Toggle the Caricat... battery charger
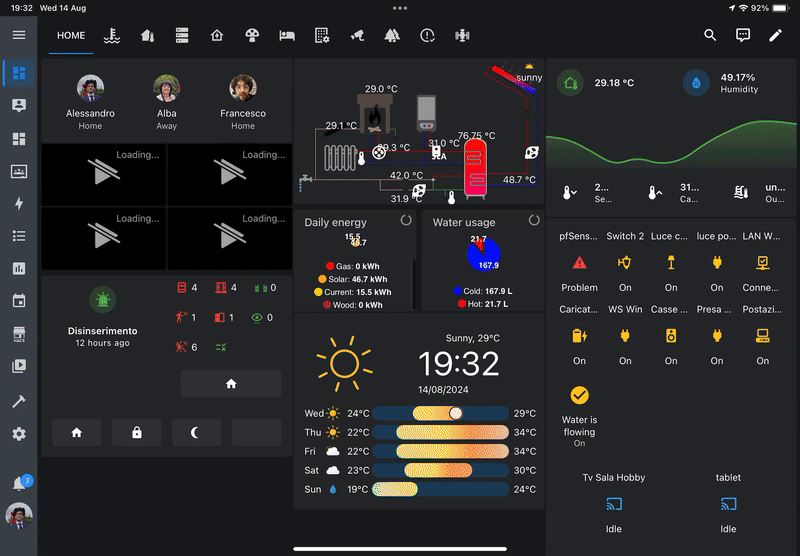800x556 pixels. 580,336
